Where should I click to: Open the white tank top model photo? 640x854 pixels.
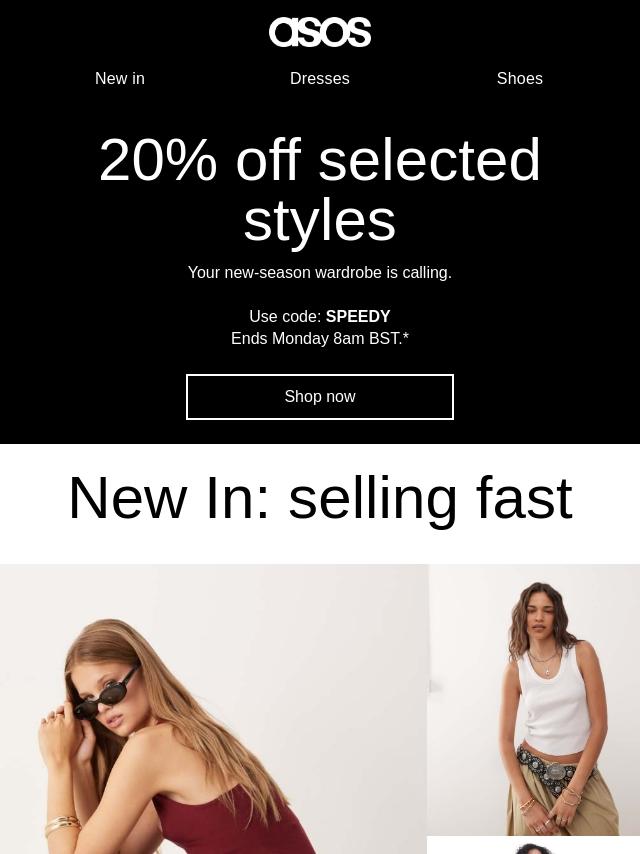click(534, 699)
